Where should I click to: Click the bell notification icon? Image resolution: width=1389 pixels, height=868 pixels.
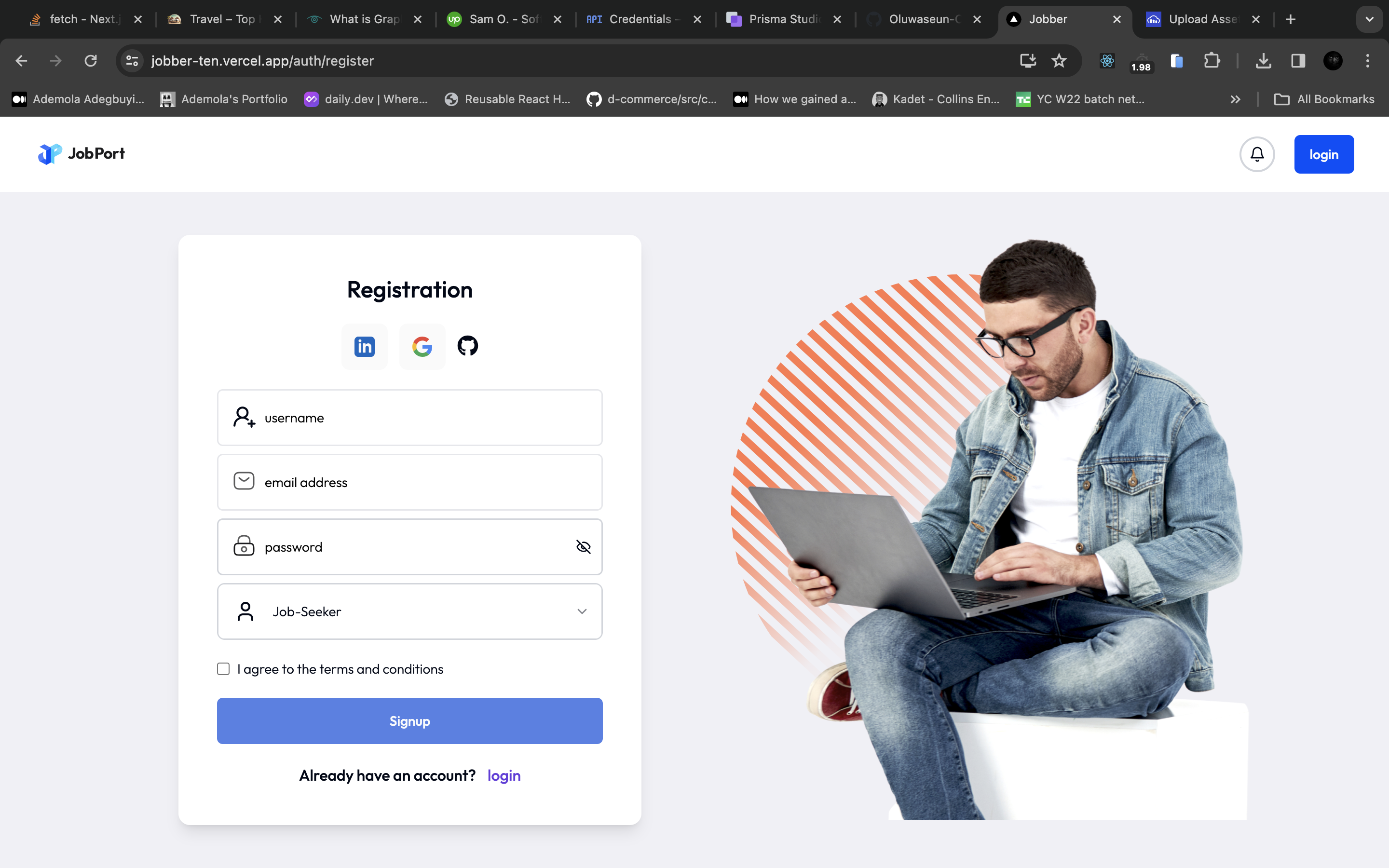(x=1257, y=154)
